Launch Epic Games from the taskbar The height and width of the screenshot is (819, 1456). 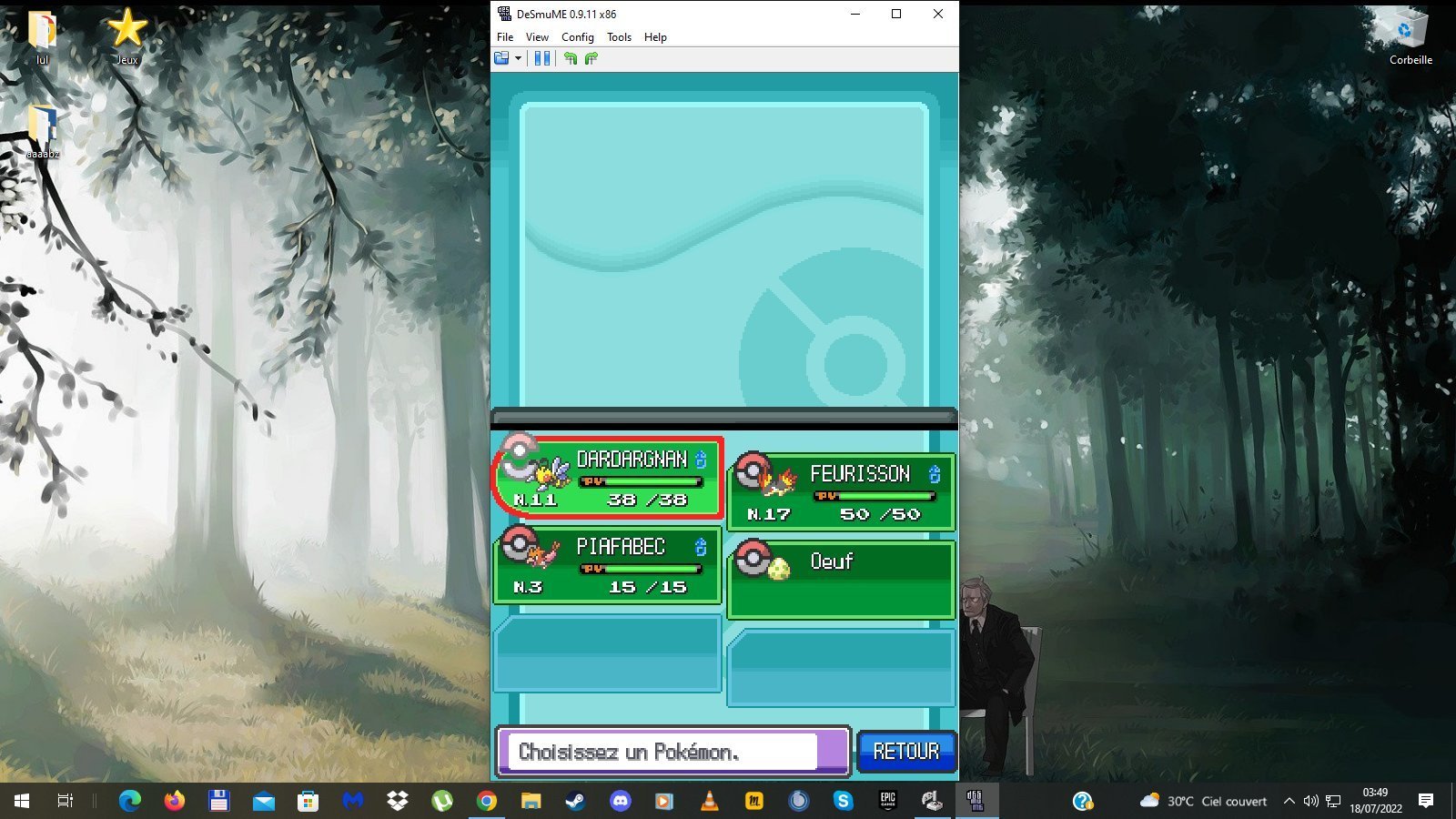[x=888, y=801]
